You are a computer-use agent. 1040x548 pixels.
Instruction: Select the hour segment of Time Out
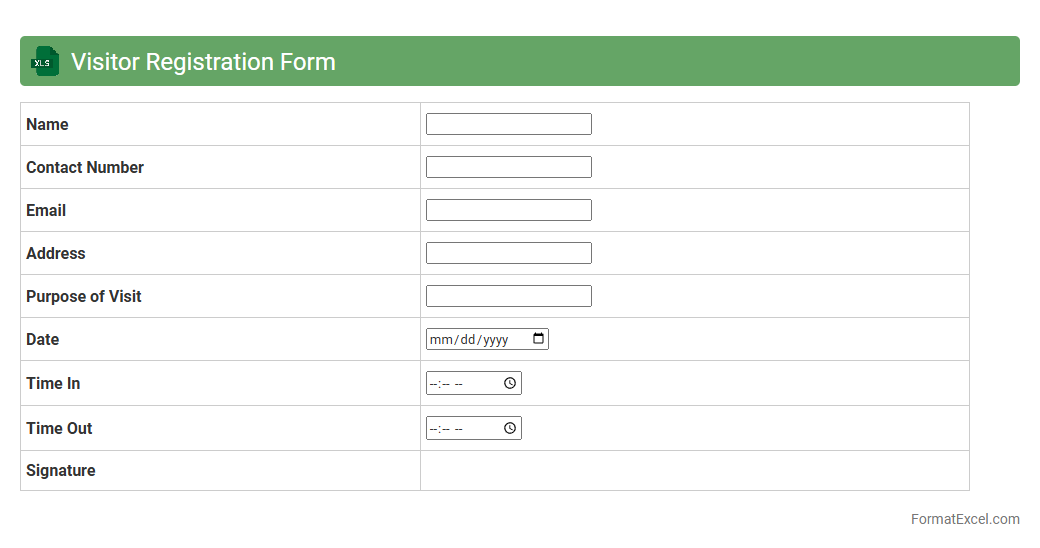(433, 429)
